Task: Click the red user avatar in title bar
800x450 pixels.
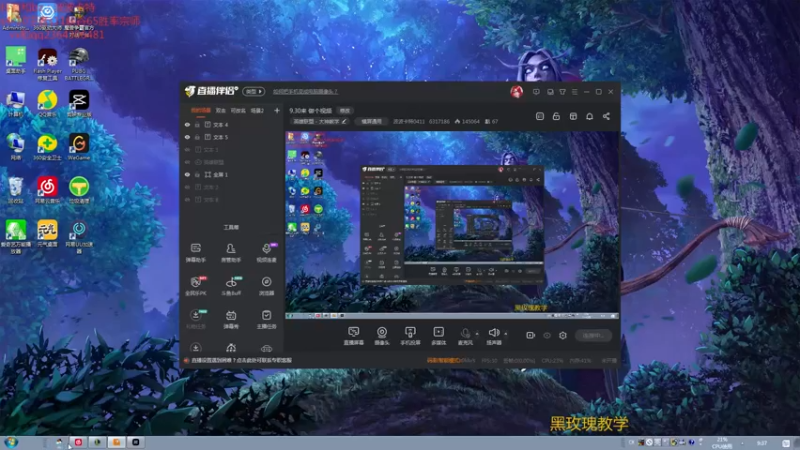Action: pyautogui.click(x=516, y=92)
